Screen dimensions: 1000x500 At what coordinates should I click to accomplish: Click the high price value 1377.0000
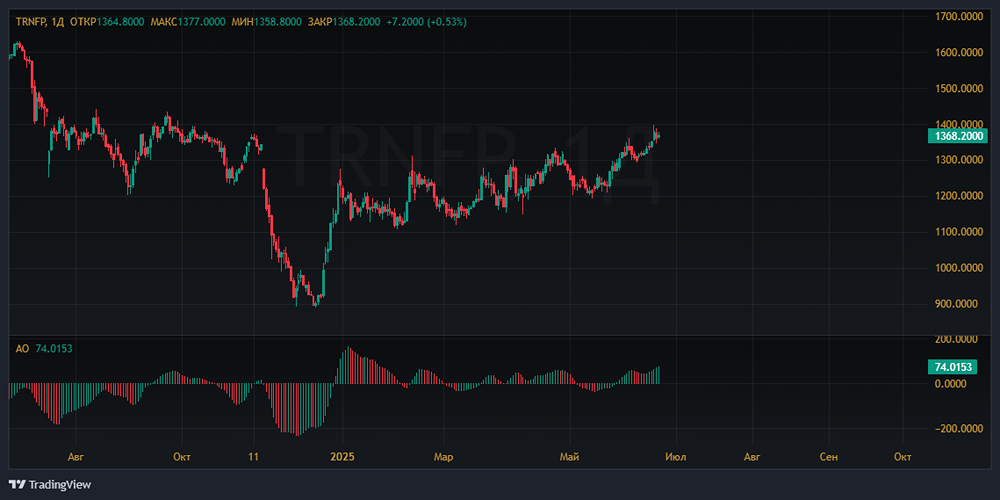pyautogui.click(x=201, y=22)
